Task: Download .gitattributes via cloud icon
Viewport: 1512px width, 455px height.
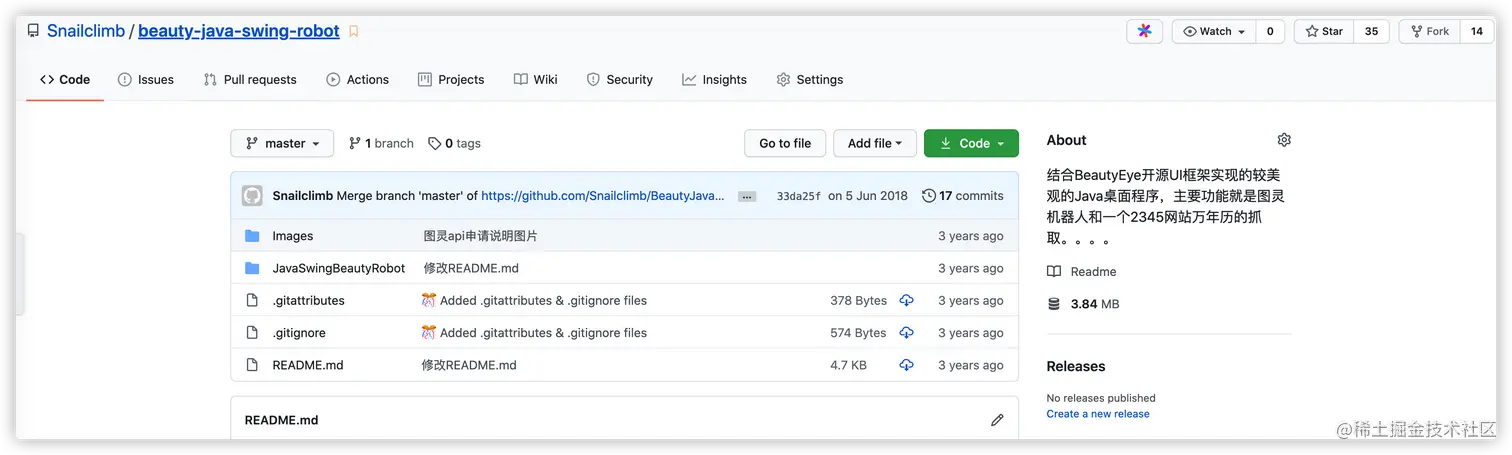Action: pyautogui.click(x=906, y=300)
